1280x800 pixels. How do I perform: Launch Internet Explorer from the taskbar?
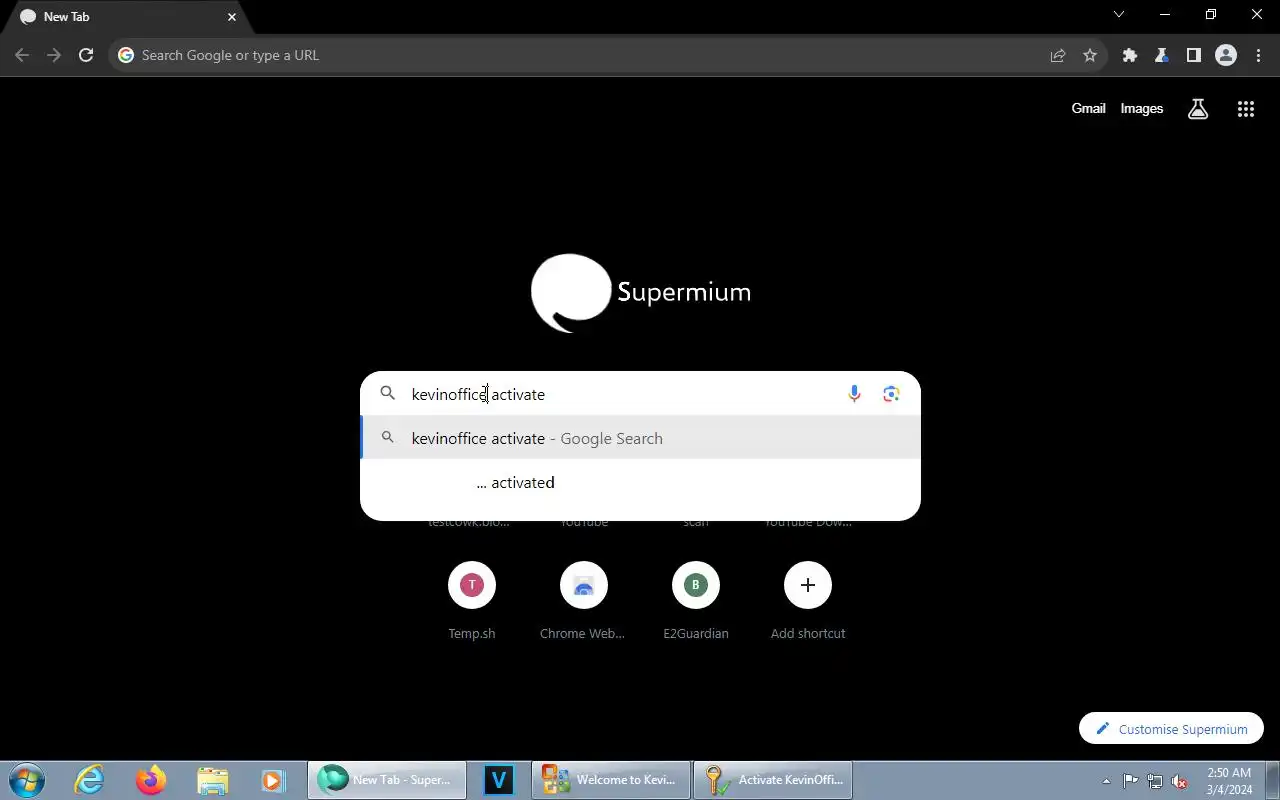click(x=90, y=780)
